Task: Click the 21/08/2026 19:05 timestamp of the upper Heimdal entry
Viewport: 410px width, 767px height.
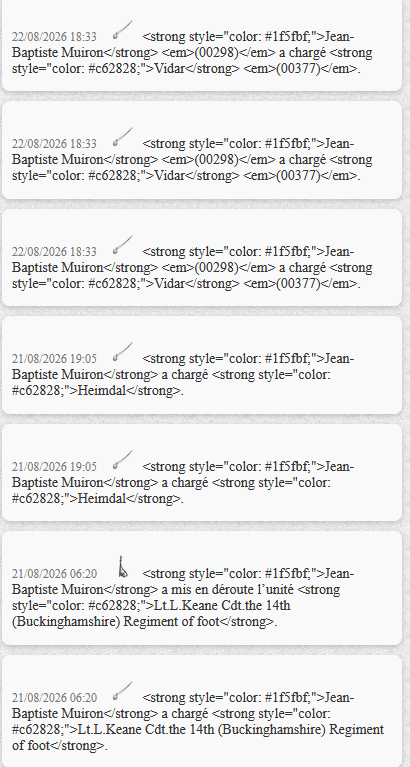Action: (54, 359)
